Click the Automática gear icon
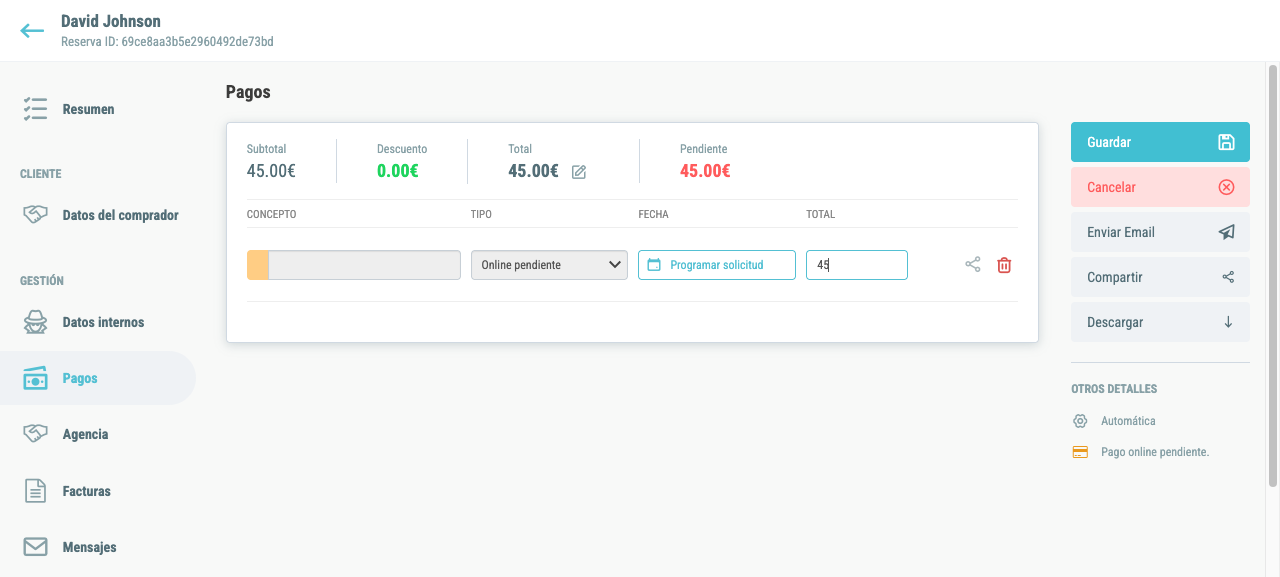The image size is (1280, 577). pyautogui.click(x=1080, y=421)
